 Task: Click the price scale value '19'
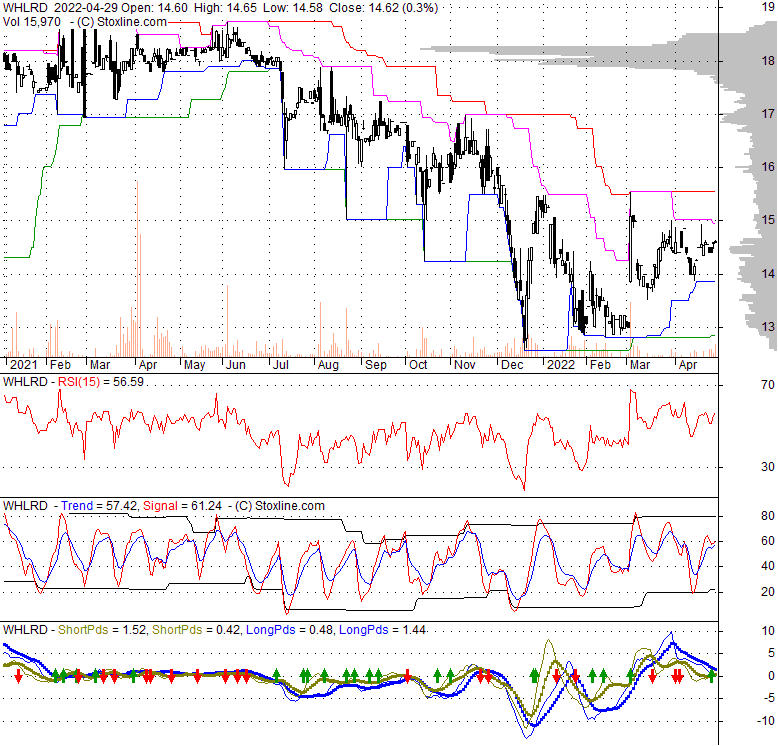click(768, 7)
